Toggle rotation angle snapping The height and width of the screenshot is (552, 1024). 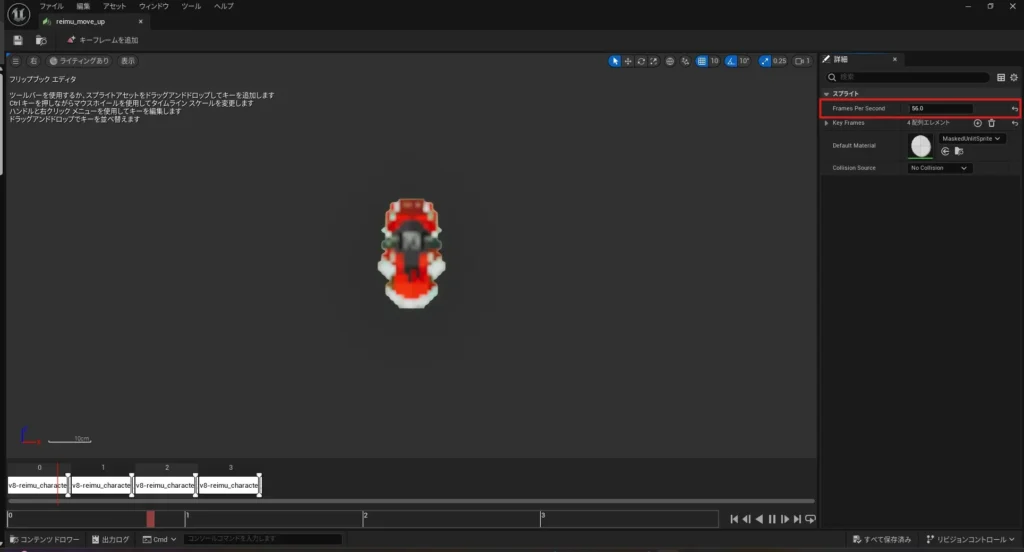pos(731,61)
